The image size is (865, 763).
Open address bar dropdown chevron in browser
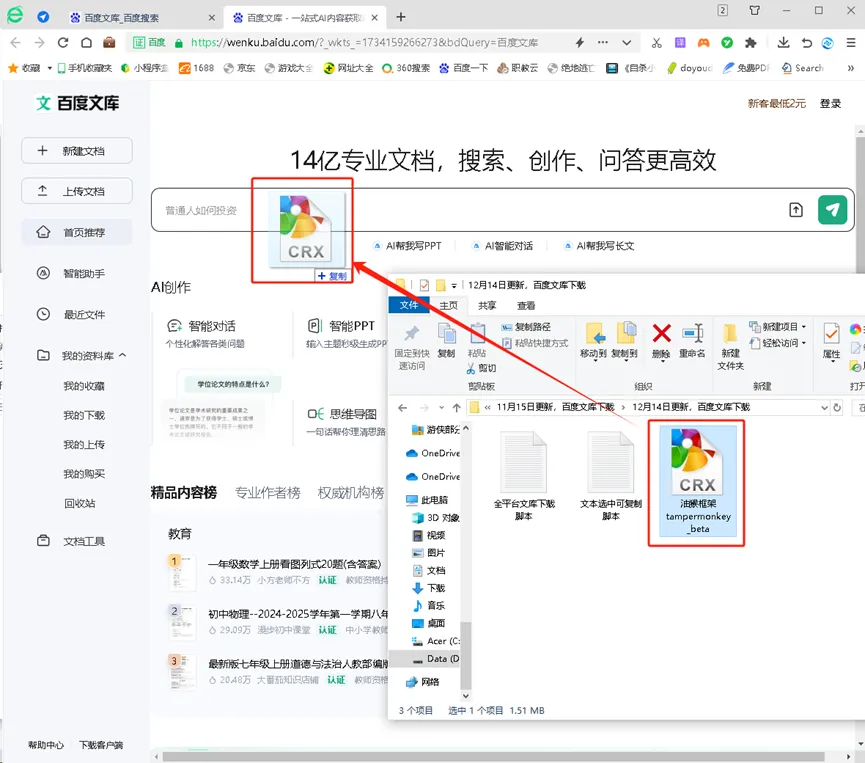point(626,42)
